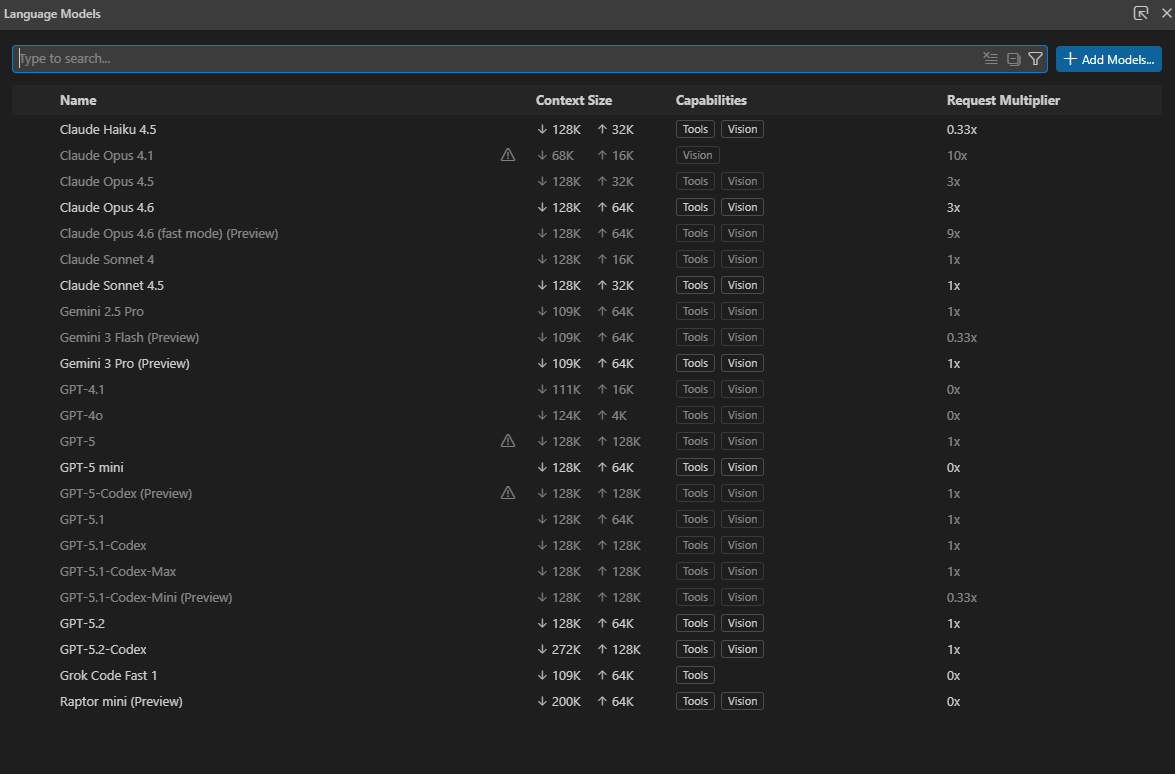Select the GPT-5.2 model name
Screen dimensions: 1175x774
[x=82, y=623]
